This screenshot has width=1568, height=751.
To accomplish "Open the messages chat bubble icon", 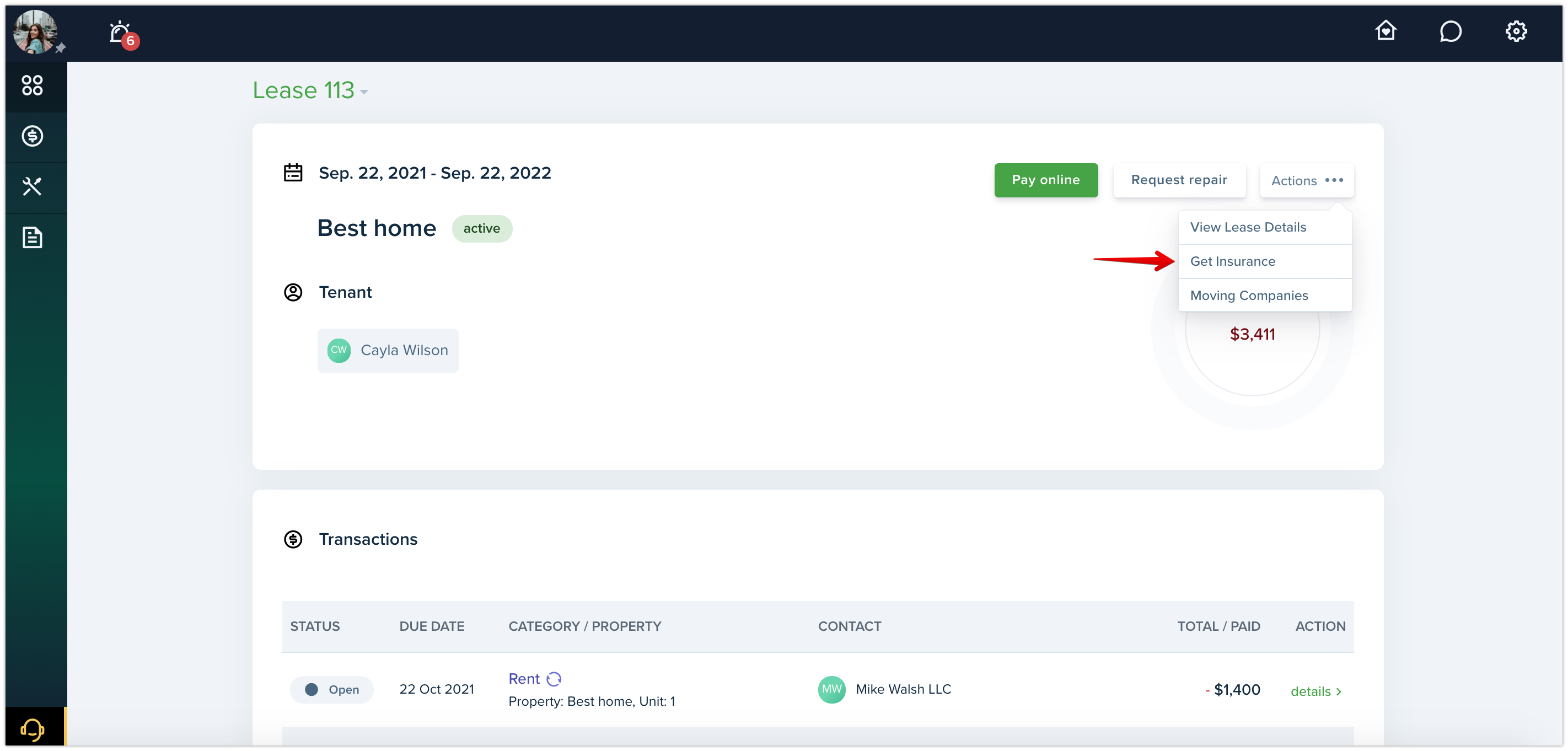I will click(x=1451, y=31).
